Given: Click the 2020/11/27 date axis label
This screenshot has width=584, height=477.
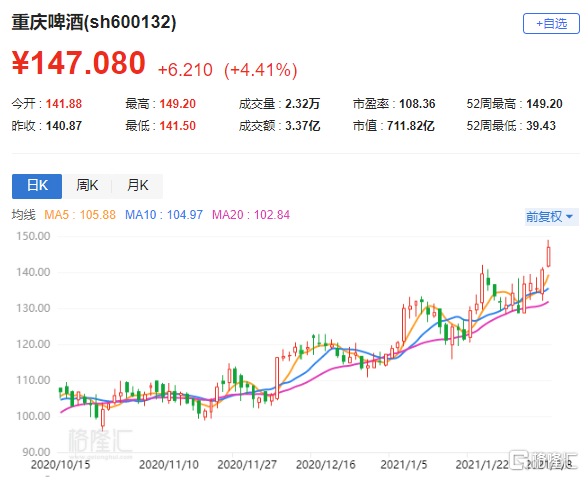Looking at the screenshot, I should click(247, 465).
